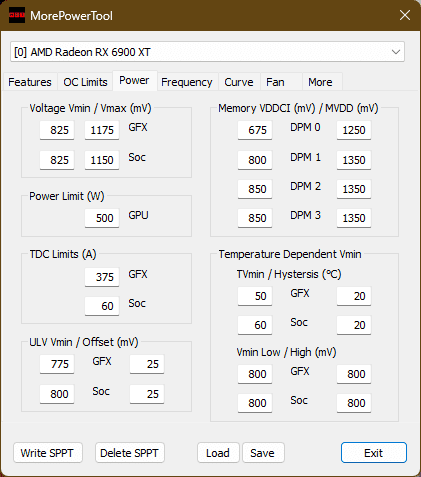Screen dimensions: 421x477
Task: Edit the DPM 3 VDDCI field 850
Action: click(x=255, y=218)
